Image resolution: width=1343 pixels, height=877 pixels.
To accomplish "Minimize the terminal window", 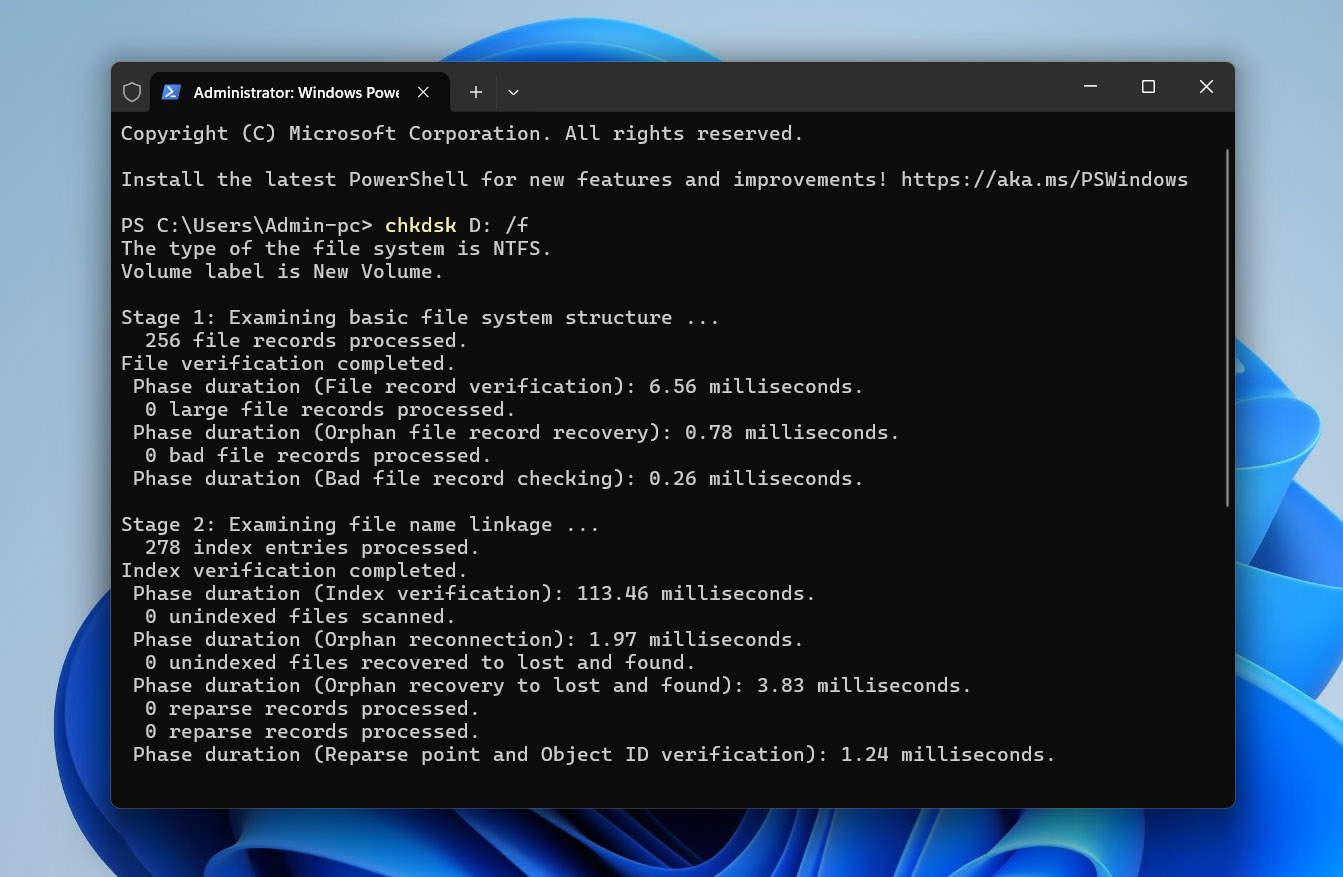I will coord(1090,87).
